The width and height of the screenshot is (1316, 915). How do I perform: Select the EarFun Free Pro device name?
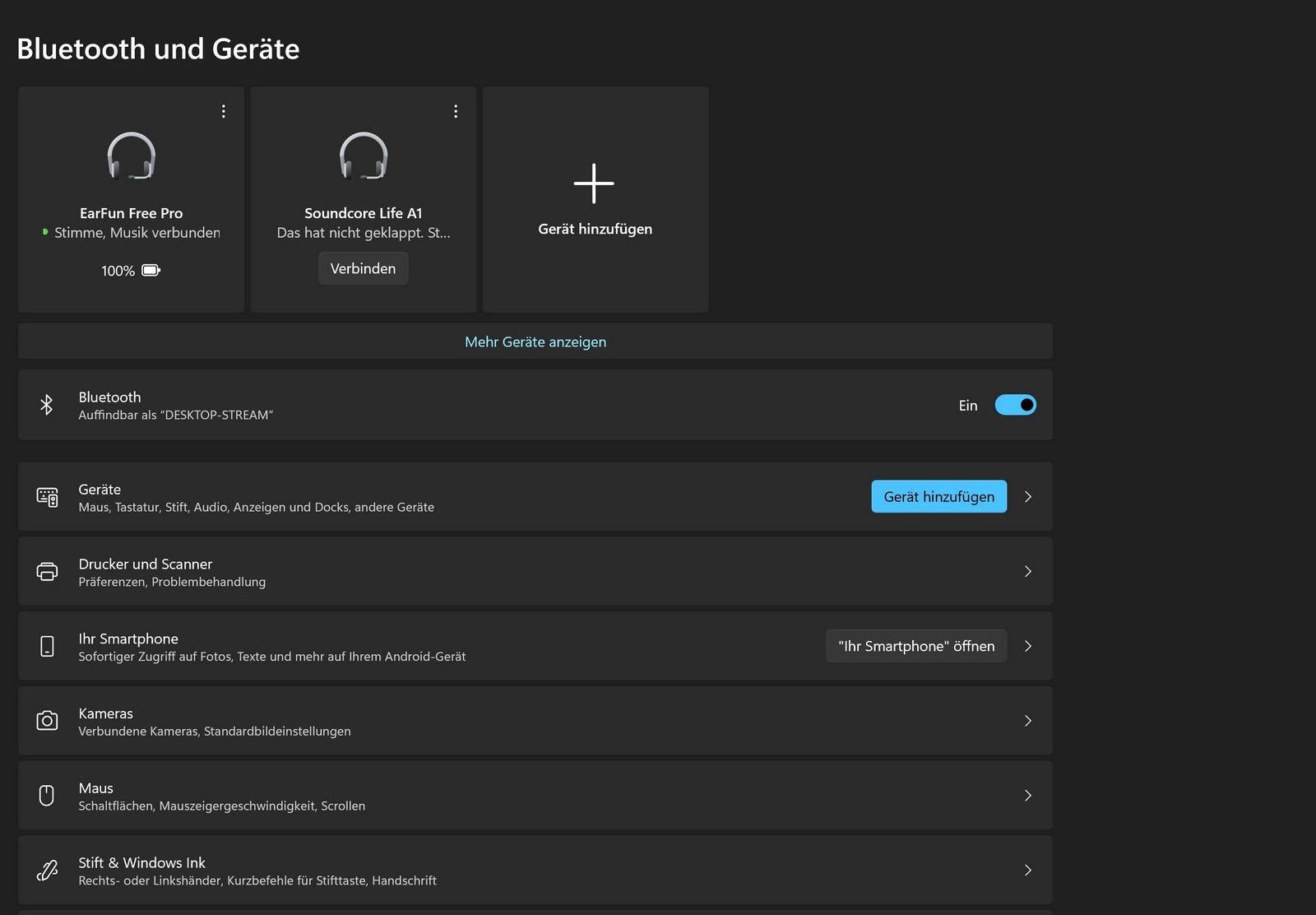coord(132,213)
